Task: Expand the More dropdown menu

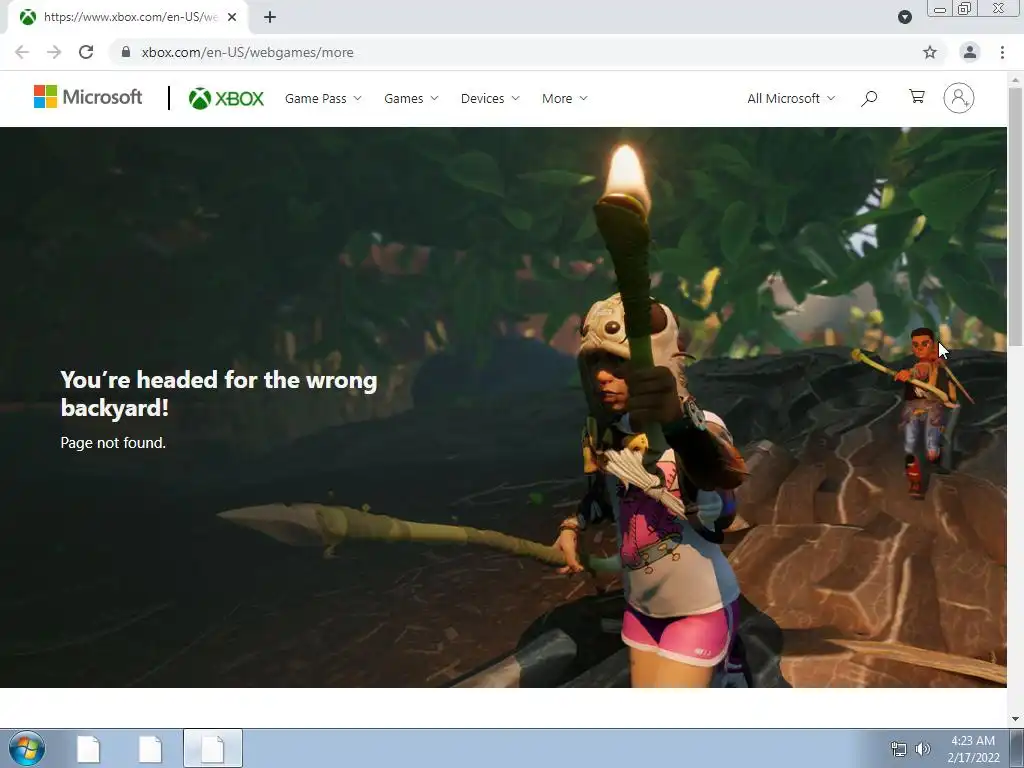Action: [x=564, y=99]
